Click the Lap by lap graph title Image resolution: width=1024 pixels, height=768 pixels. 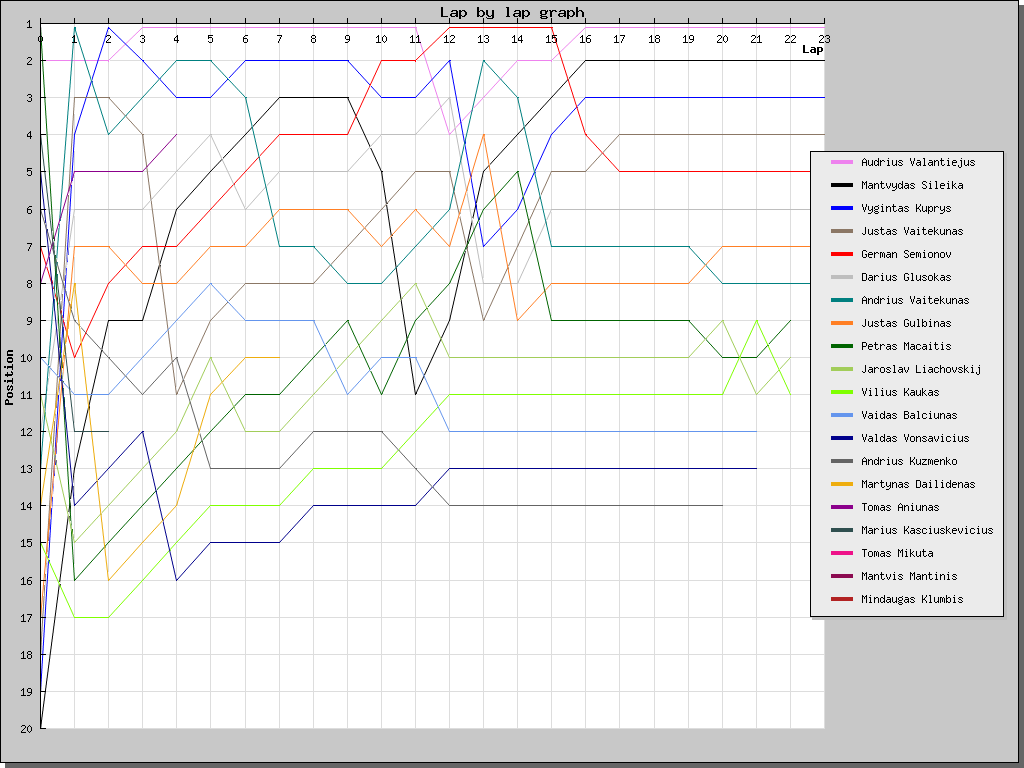tap(512, 12)
